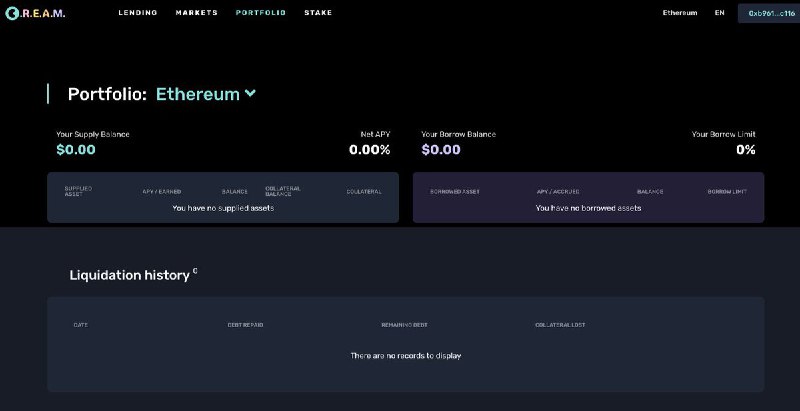Click the APY / Earned column header
Screen dimensions: 800x411
click(162, 192)
